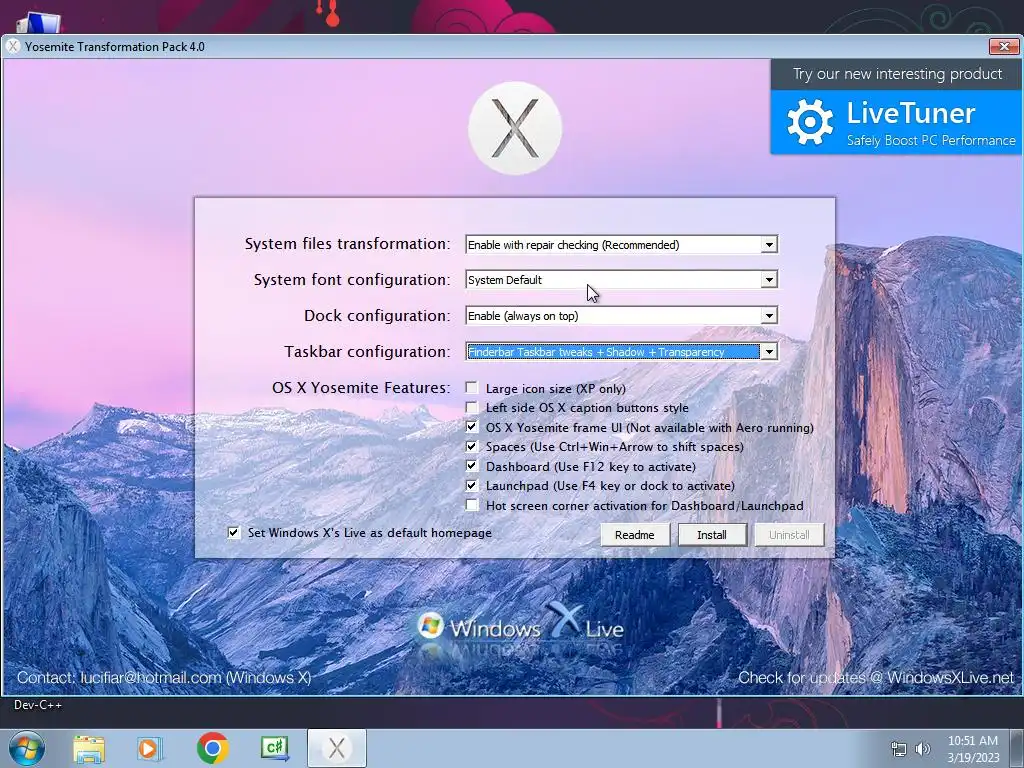Click the volume speaker tray icon
The height and width of the screenshot is (768, 1024).
pyautogui.click(x=922, y=749)
